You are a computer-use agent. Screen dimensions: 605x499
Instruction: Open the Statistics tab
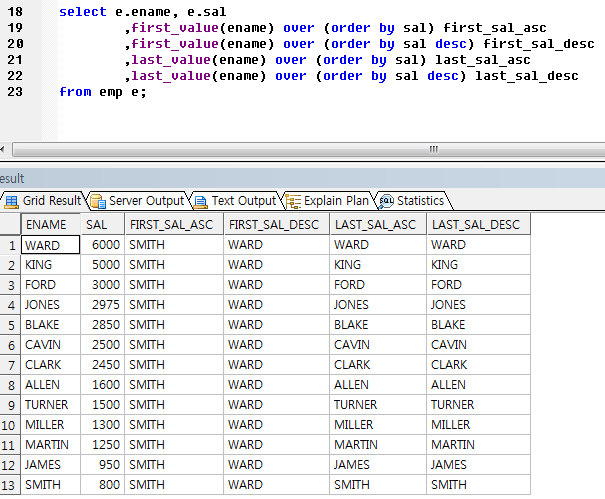point(420,201)
